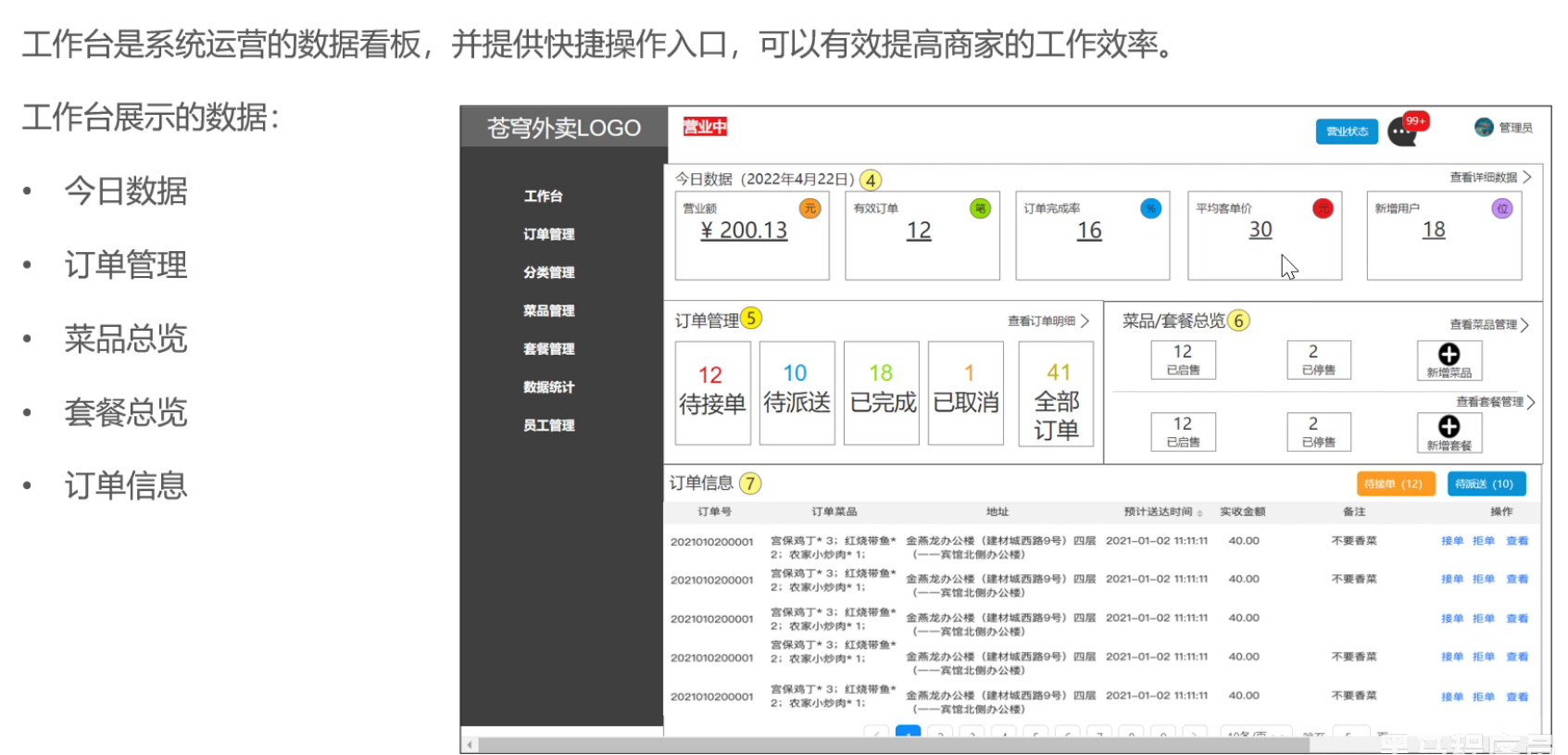Click 已启售 card beside 新增菜品
Screen dimensions: 1568x755
[x=1183, y=359]
